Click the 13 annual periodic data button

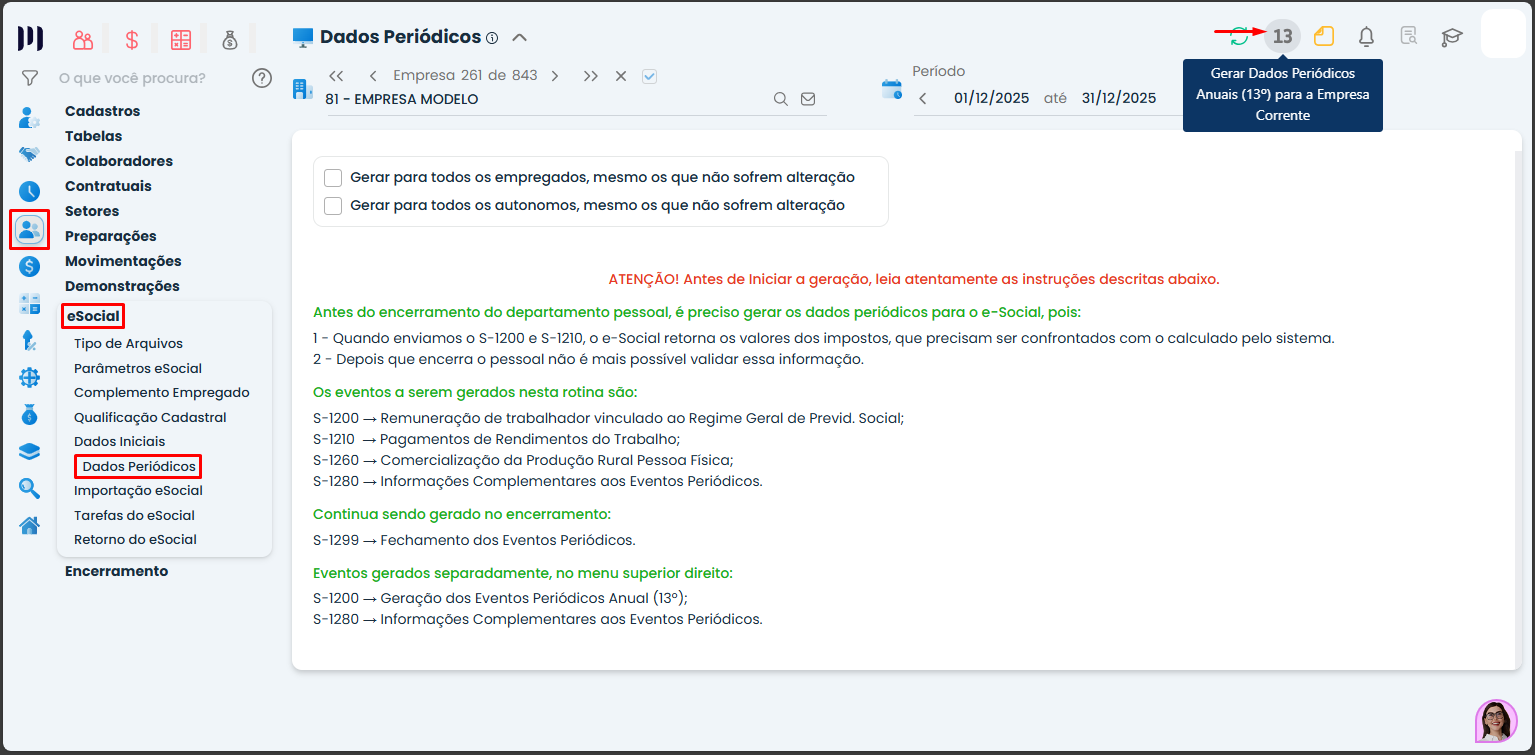pyautogui.click(x=1282, y=37)
